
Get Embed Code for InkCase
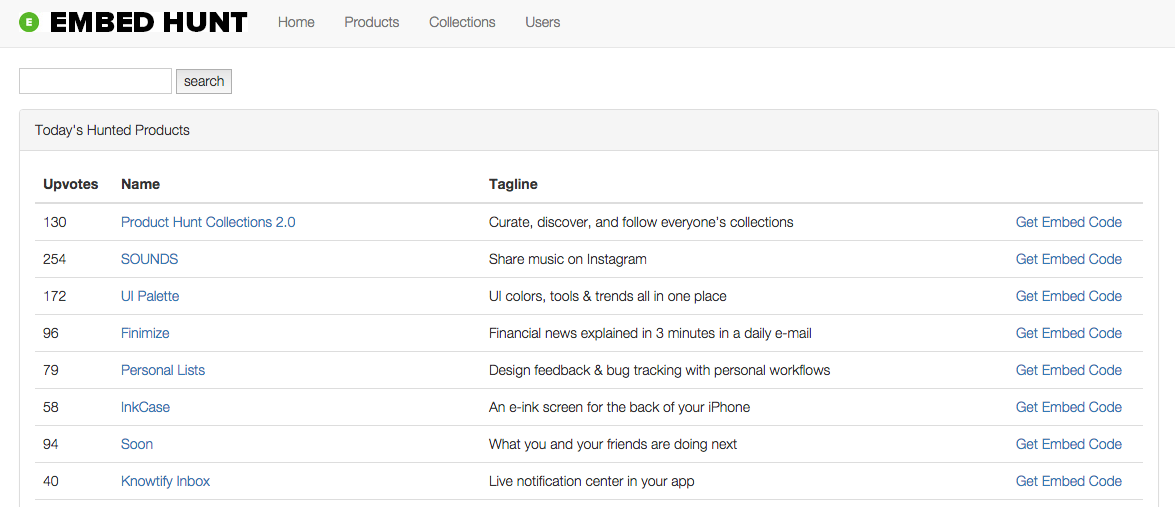[x=1068, y=407]
